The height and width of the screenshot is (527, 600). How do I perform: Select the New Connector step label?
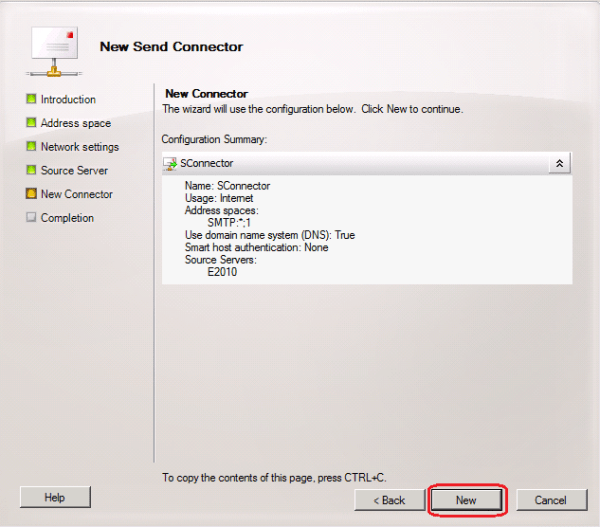pos(77,194)
